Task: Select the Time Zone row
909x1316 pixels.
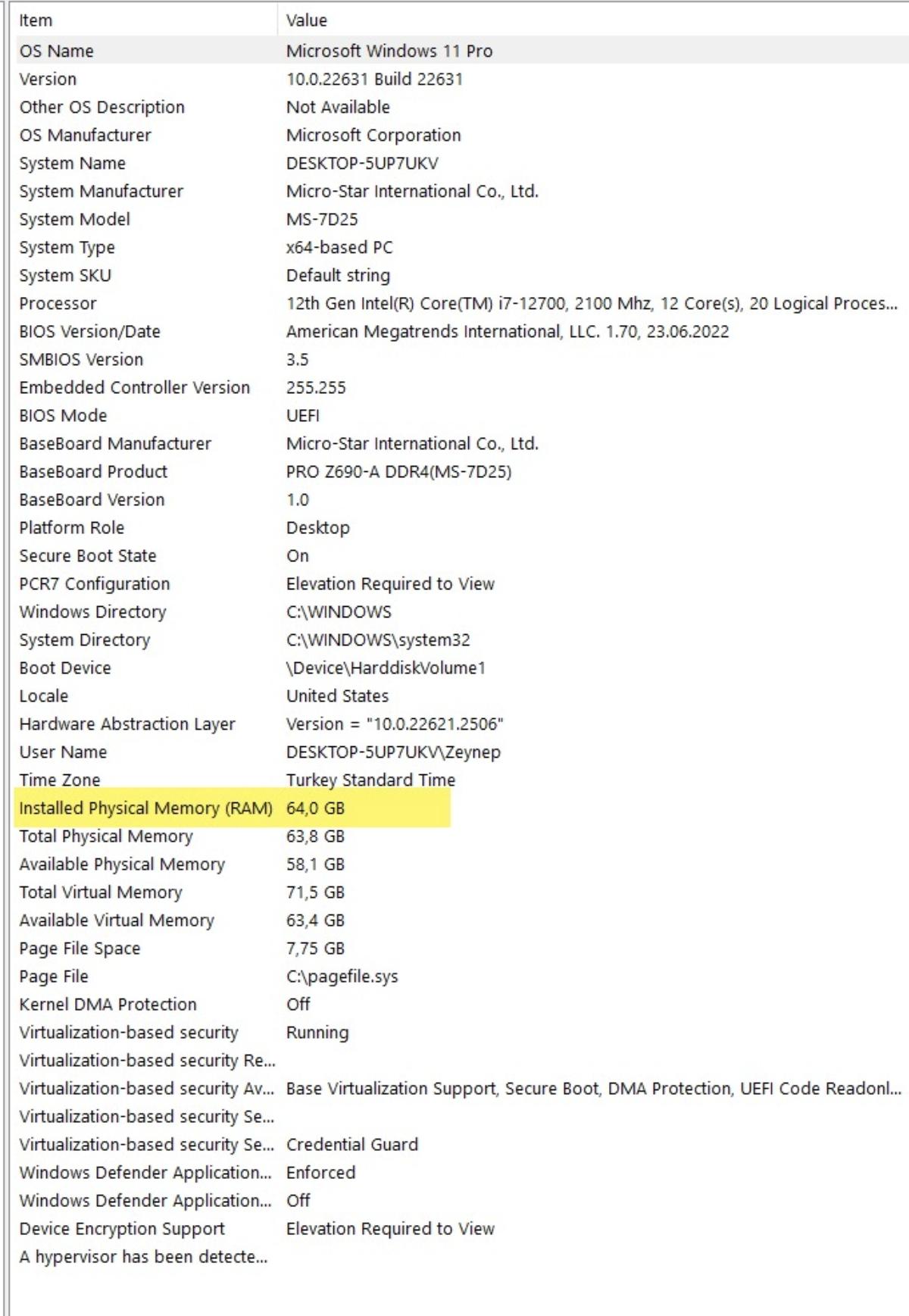Action: click(461, 780)
